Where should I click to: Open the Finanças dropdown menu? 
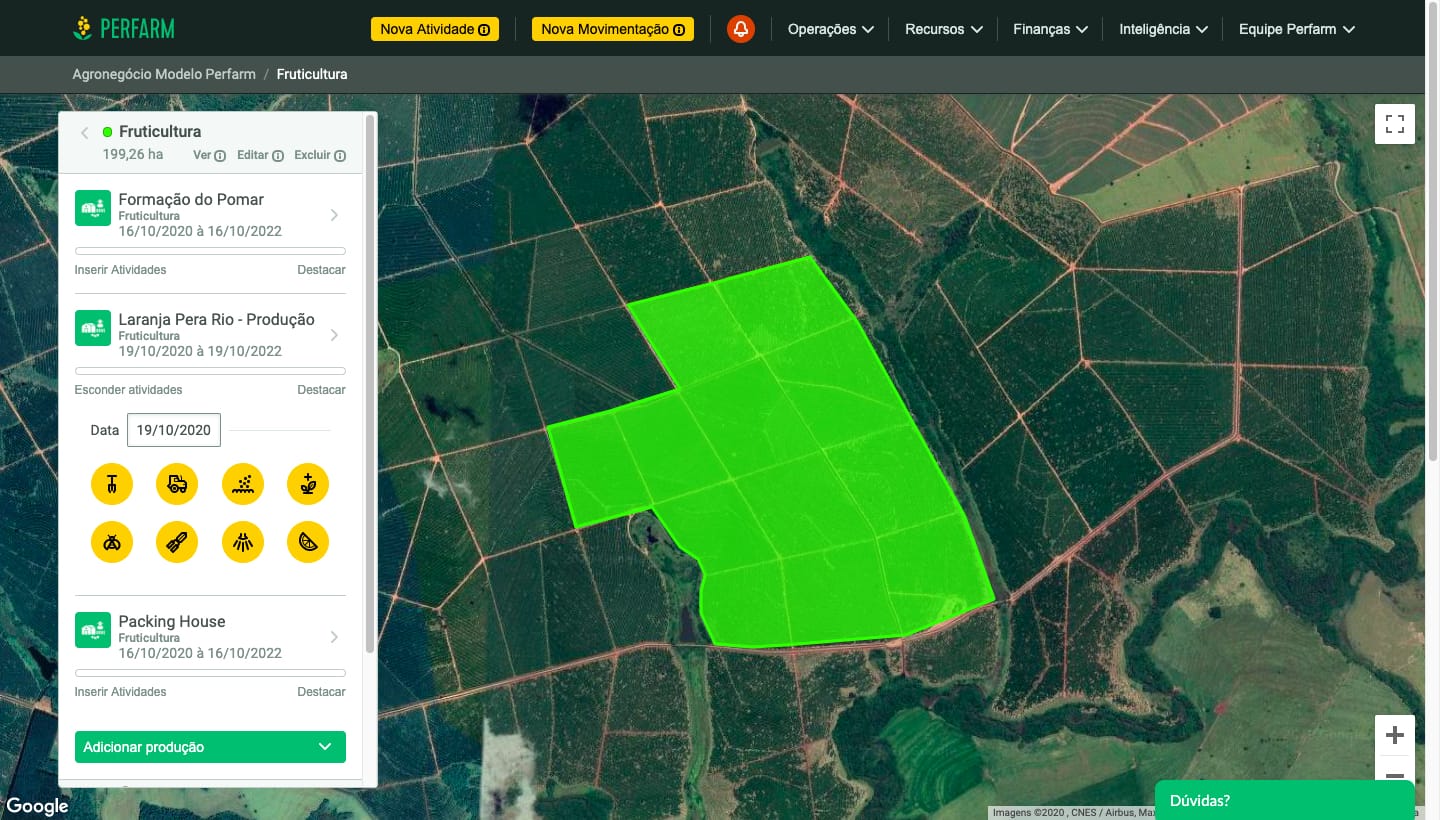point(1050,29)
